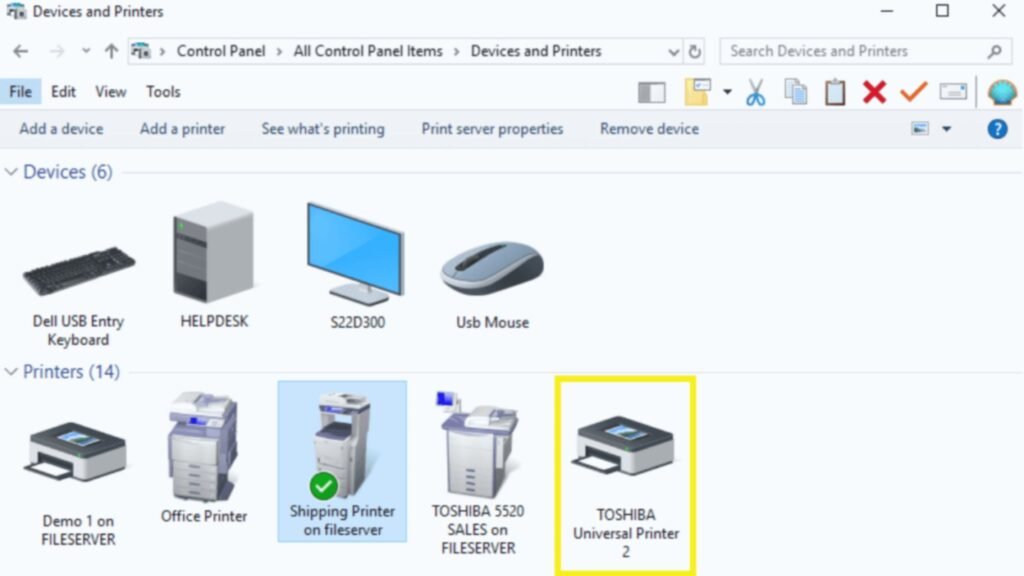Toggle the preview pane toolbar icon

tap(651, 91)
